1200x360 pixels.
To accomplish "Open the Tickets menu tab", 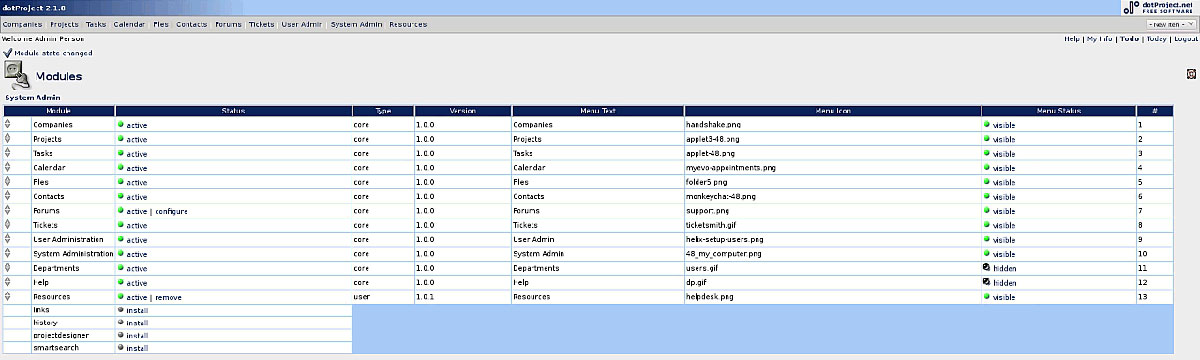I will [261, 24].
